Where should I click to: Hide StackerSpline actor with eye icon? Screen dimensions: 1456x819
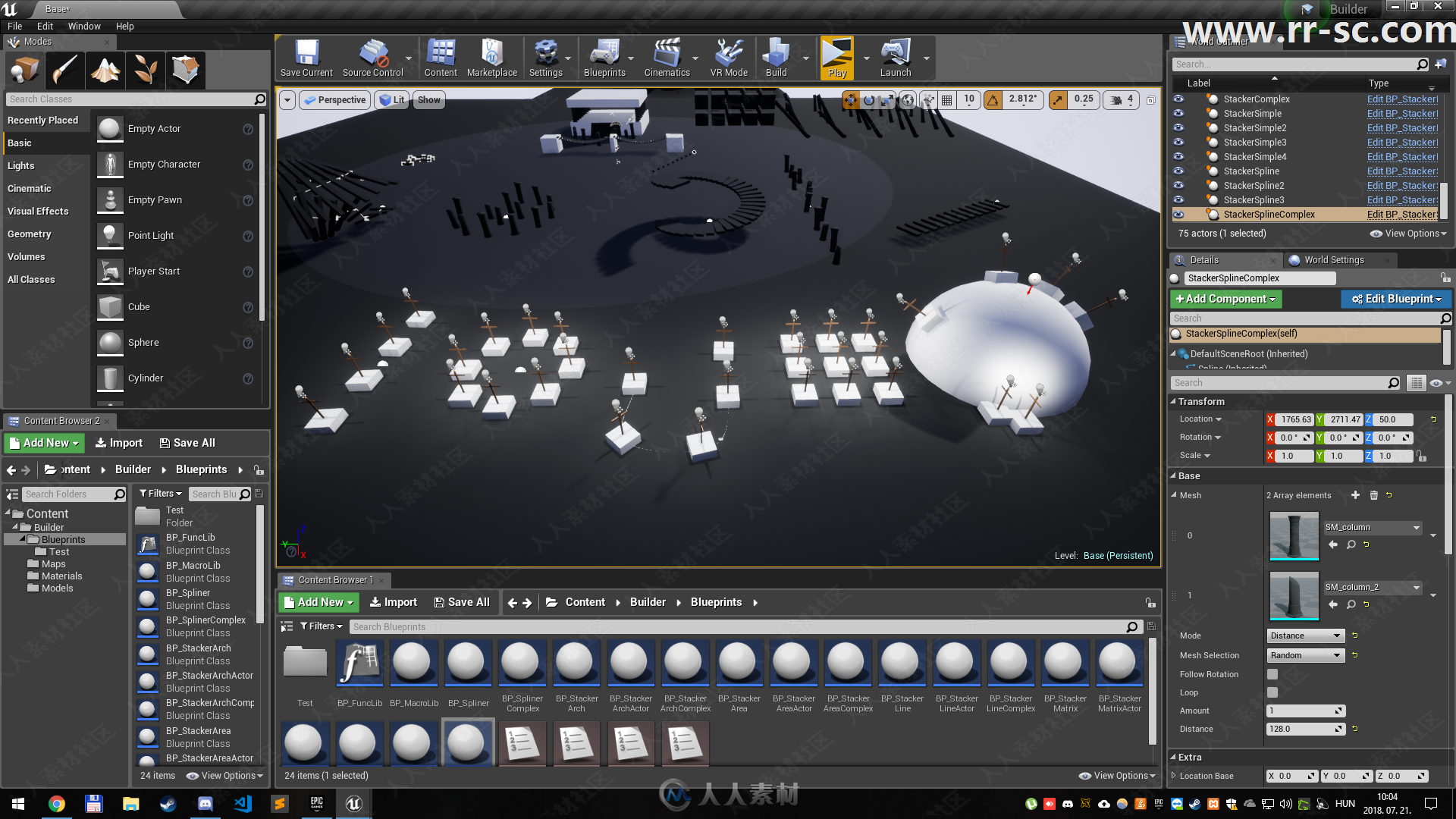pos(1178,171)
